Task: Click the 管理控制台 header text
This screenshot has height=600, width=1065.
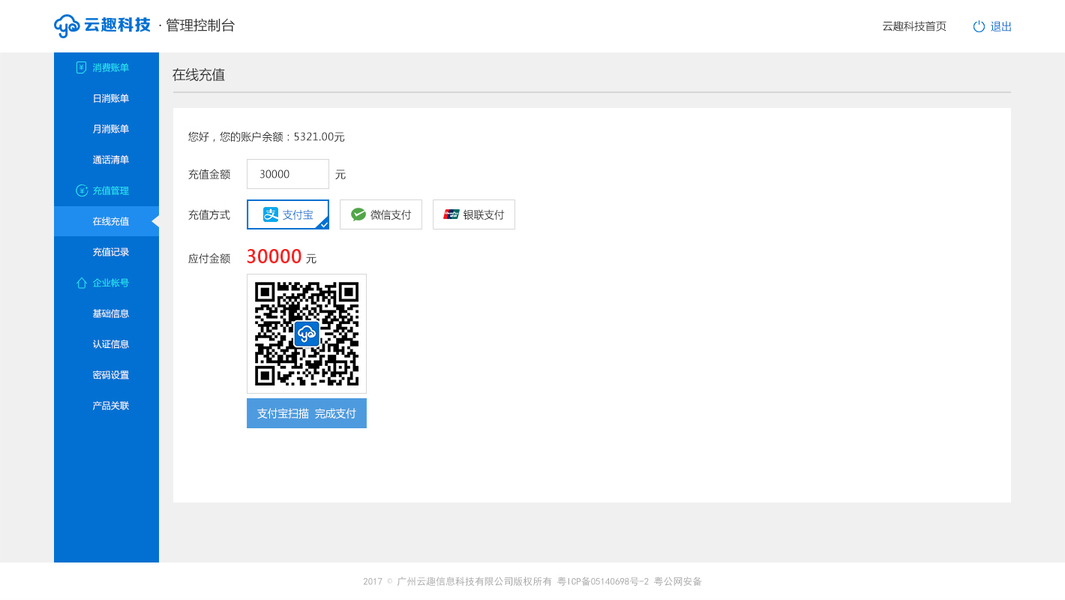Action: 200,26
